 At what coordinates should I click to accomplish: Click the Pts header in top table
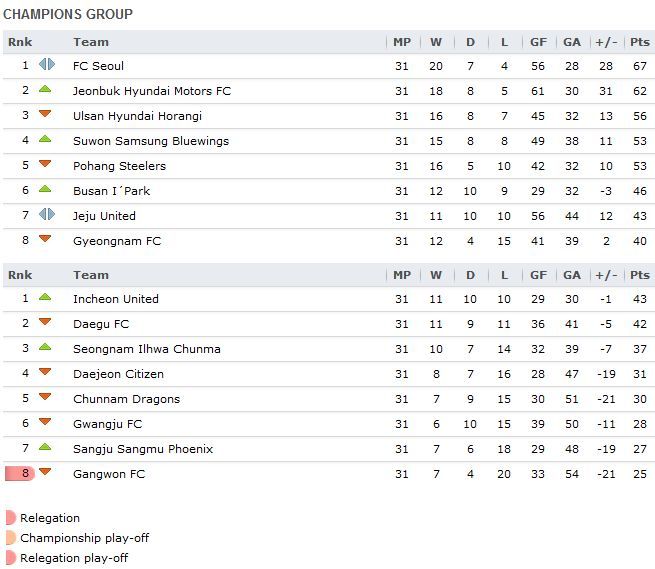point(640,42)
